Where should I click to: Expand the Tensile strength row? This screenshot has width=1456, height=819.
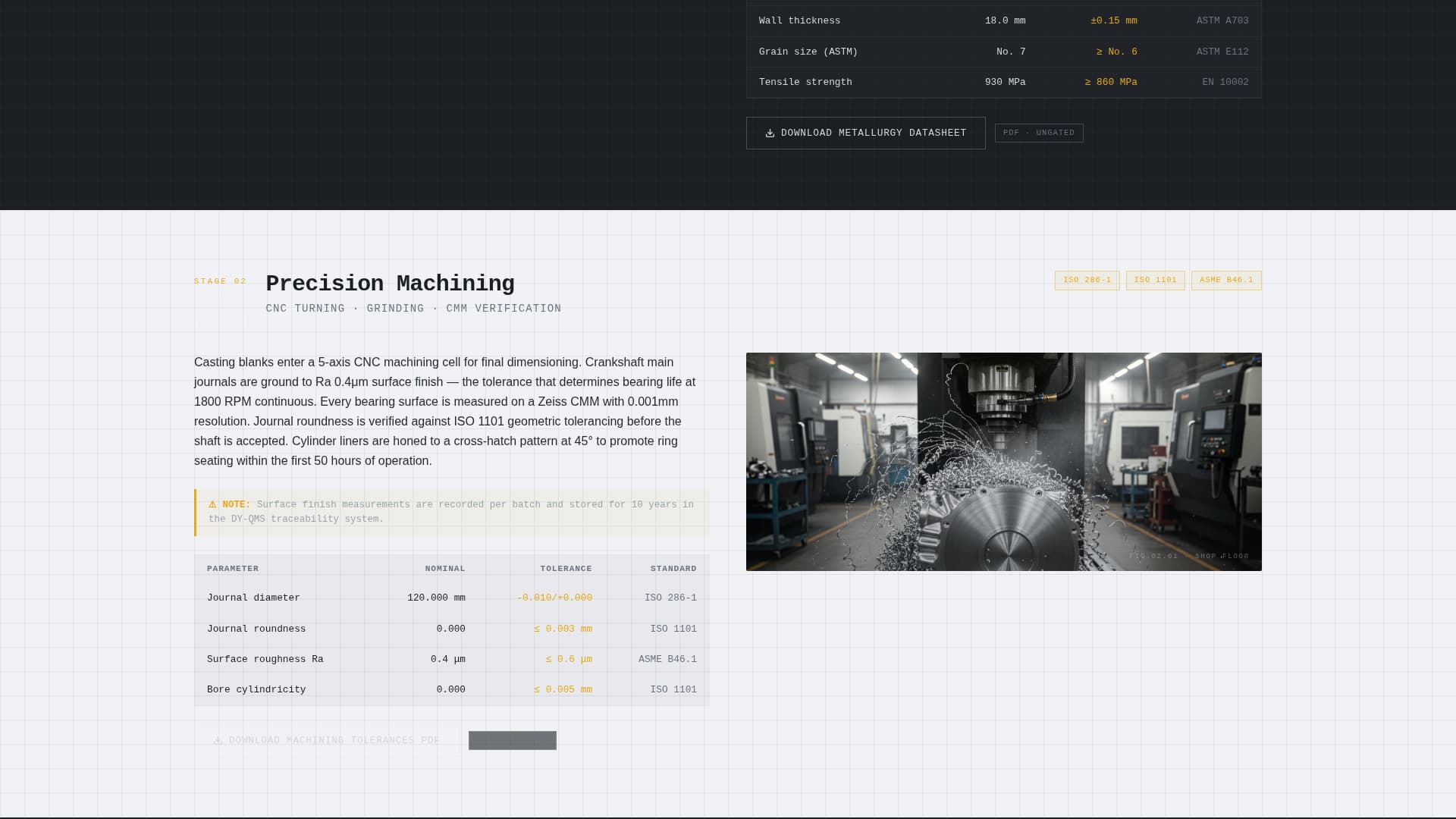1004,82
